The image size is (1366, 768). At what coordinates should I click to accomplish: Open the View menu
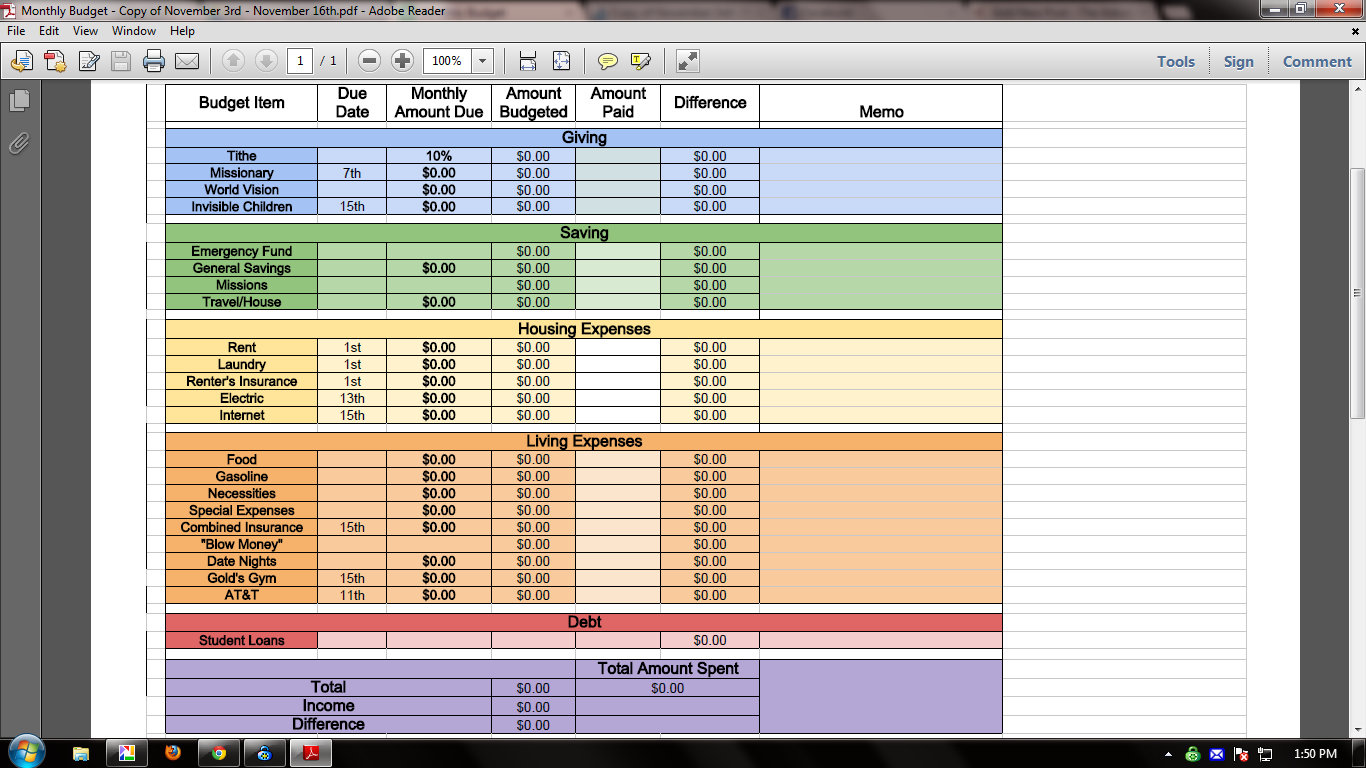click(x=85, y=31)
